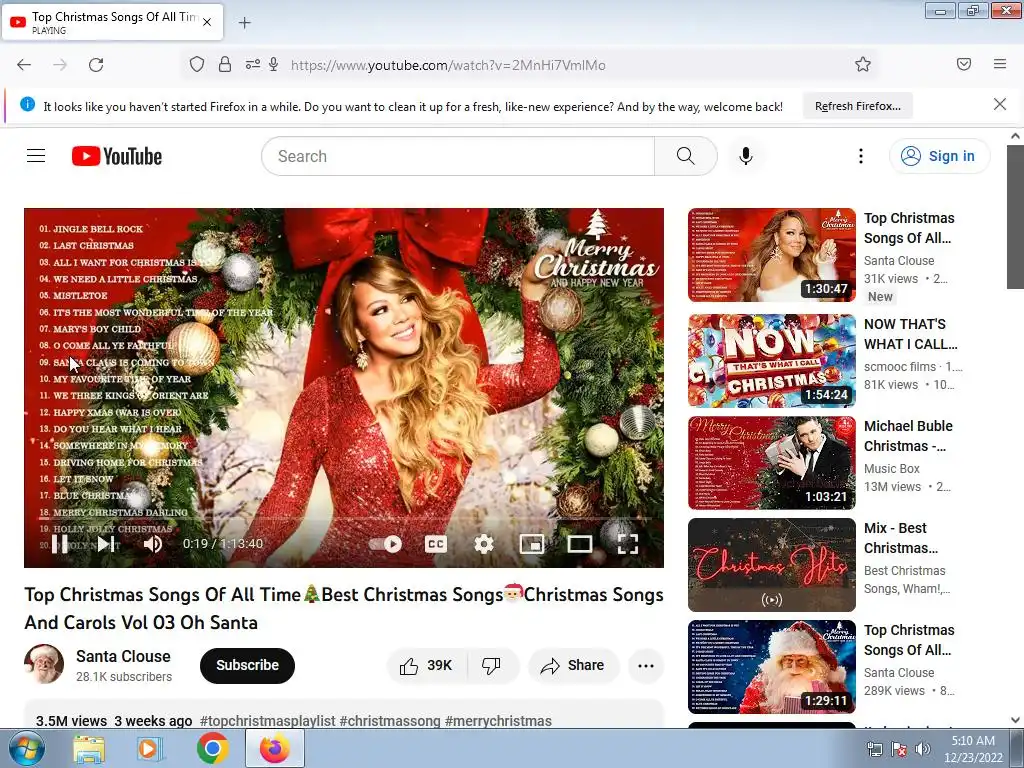Open Firefox application menu
This screenshot has width=1024, height=768.
pos(1000,64)
